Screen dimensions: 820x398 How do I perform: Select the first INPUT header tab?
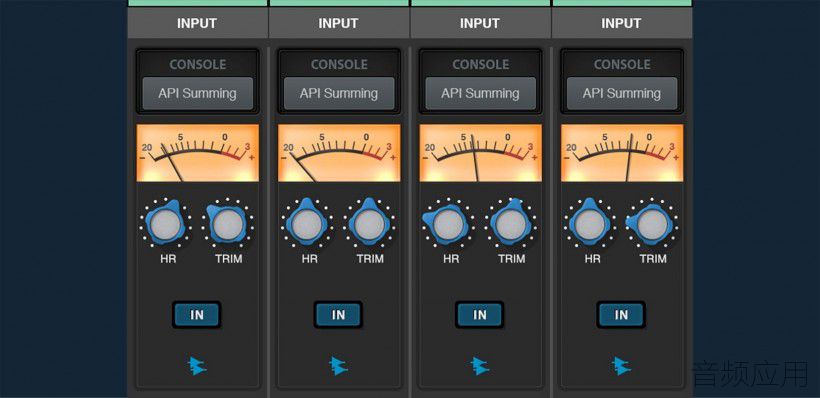198,24
